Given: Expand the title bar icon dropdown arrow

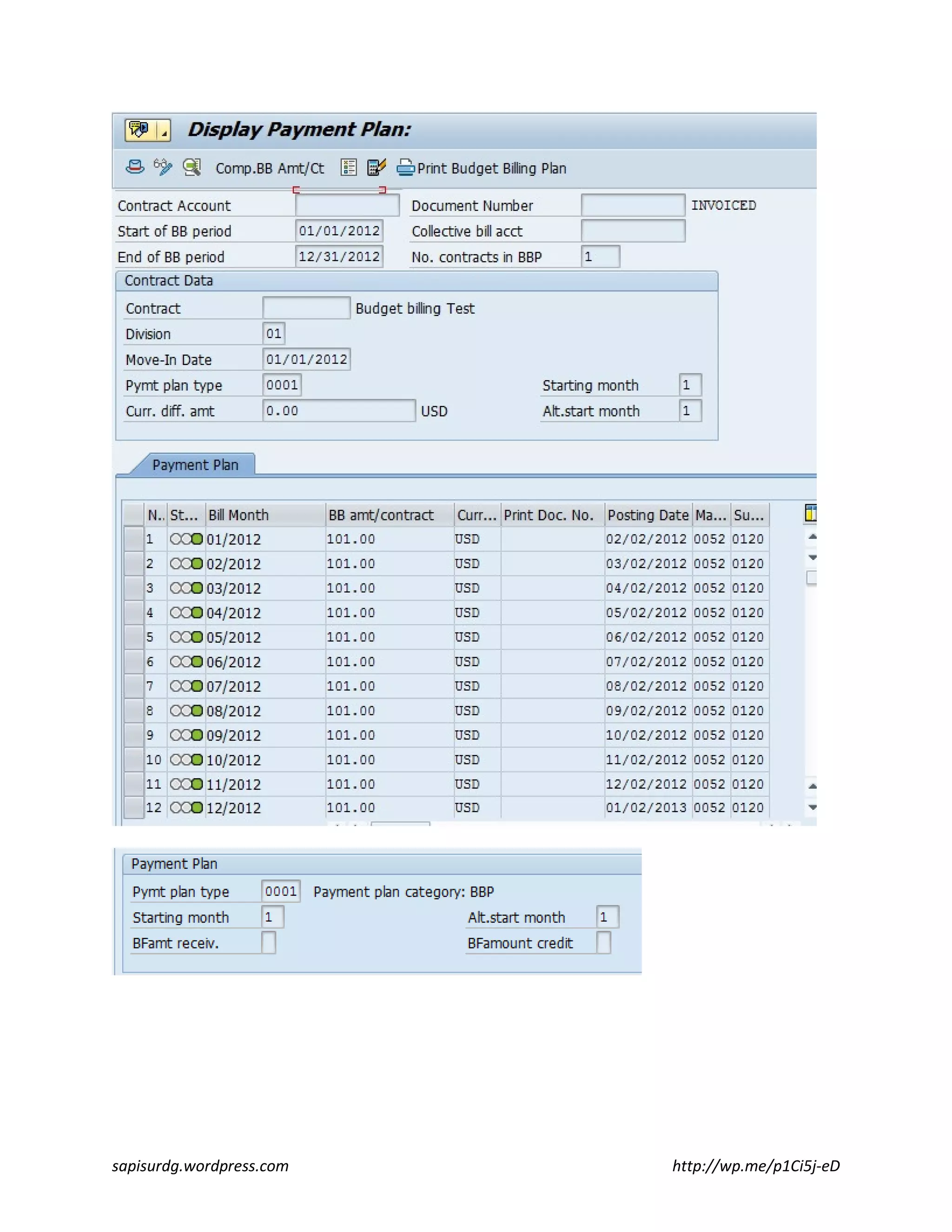Looking at the screenshot, I should tap(164, 131).
